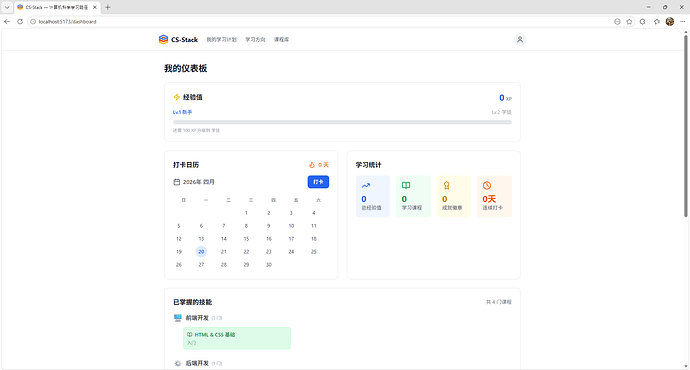Viewport: 690px width, 370px height.
Task: Click the 前端开发 skill category heading
Action: pyautogui.click(x=197, y=318)
